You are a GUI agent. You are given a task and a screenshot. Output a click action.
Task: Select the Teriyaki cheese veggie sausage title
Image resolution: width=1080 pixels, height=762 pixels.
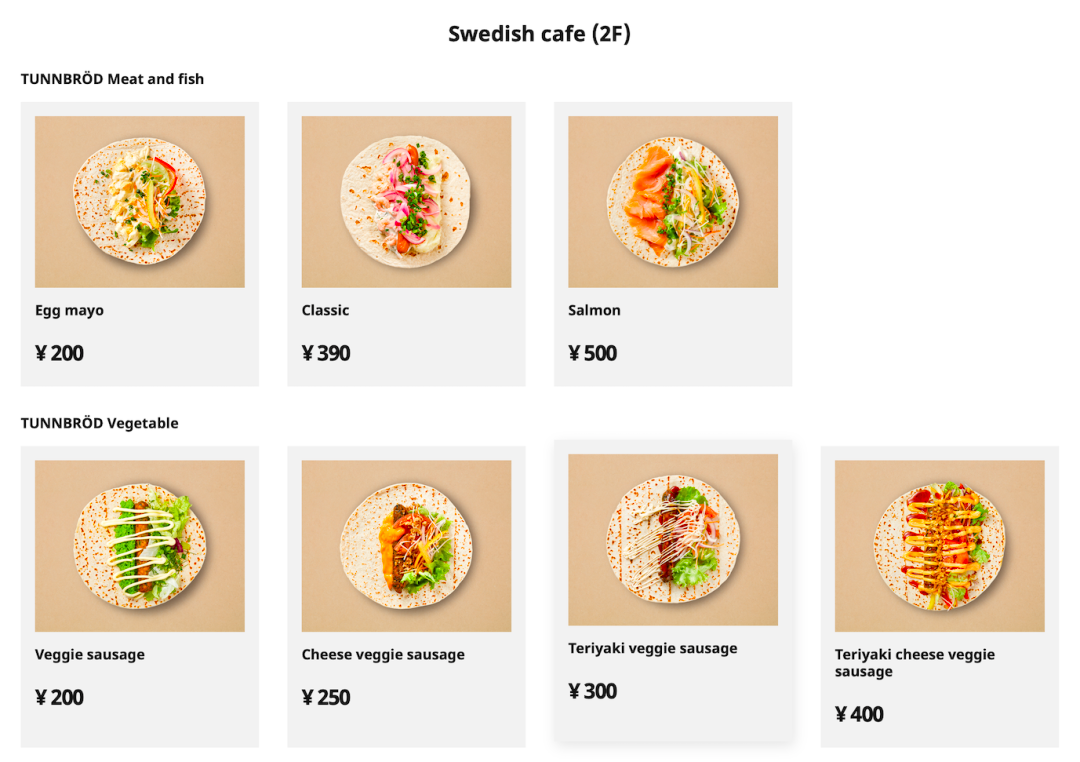tap(915, 663)
